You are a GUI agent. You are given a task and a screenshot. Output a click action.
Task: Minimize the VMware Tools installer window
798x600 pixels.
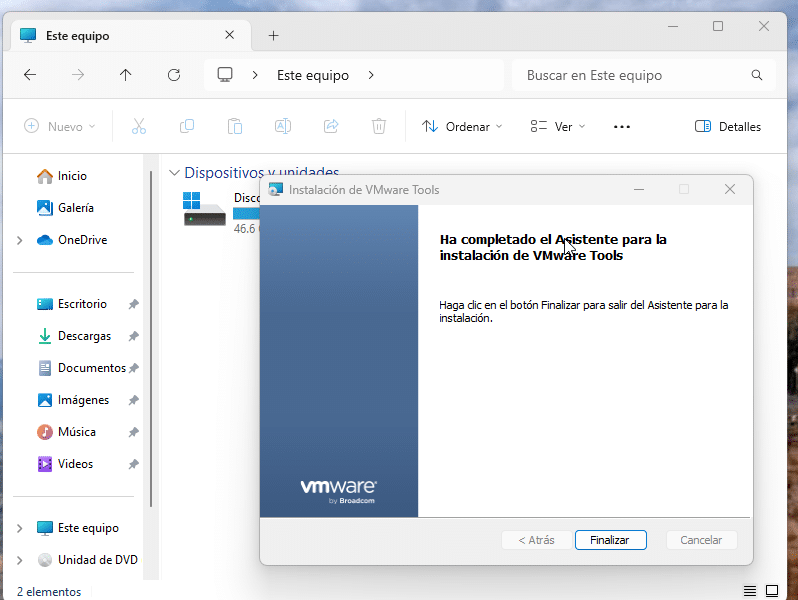639,189
